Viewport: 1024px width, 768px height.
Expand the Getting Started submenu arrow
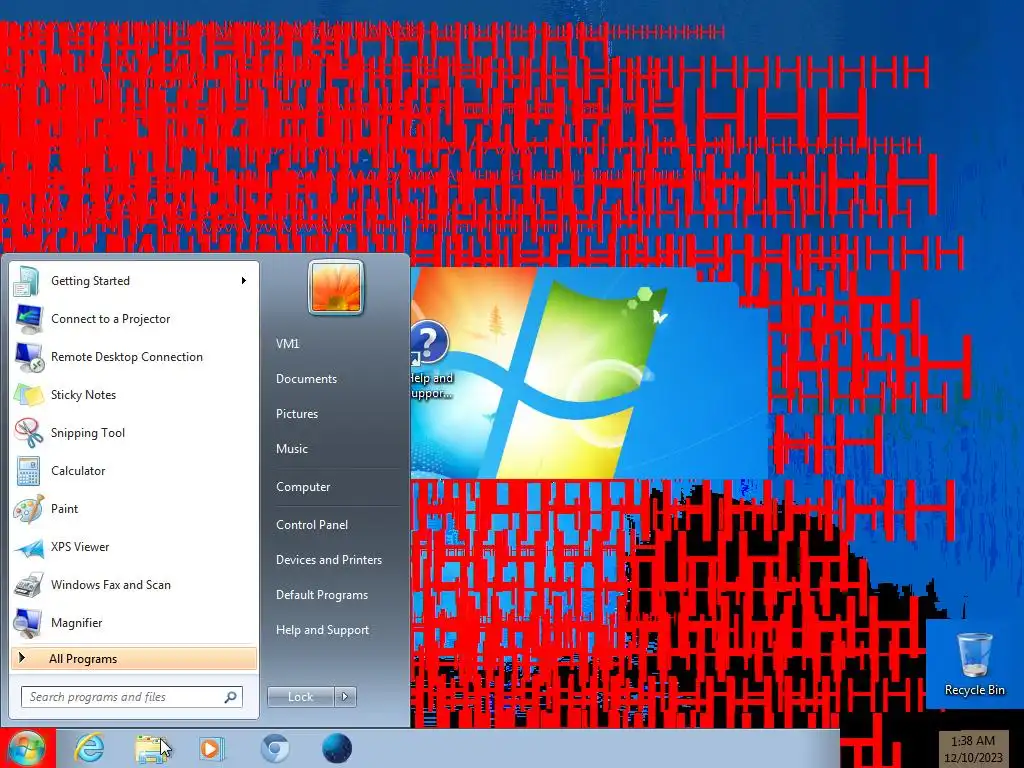(244, 281)
